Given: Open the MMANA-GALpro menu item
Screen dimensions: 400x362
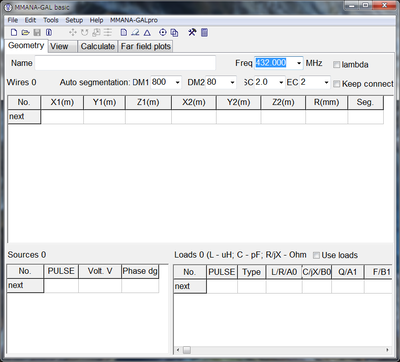Looking at the screenshot, I should click(x=134, y=20).
